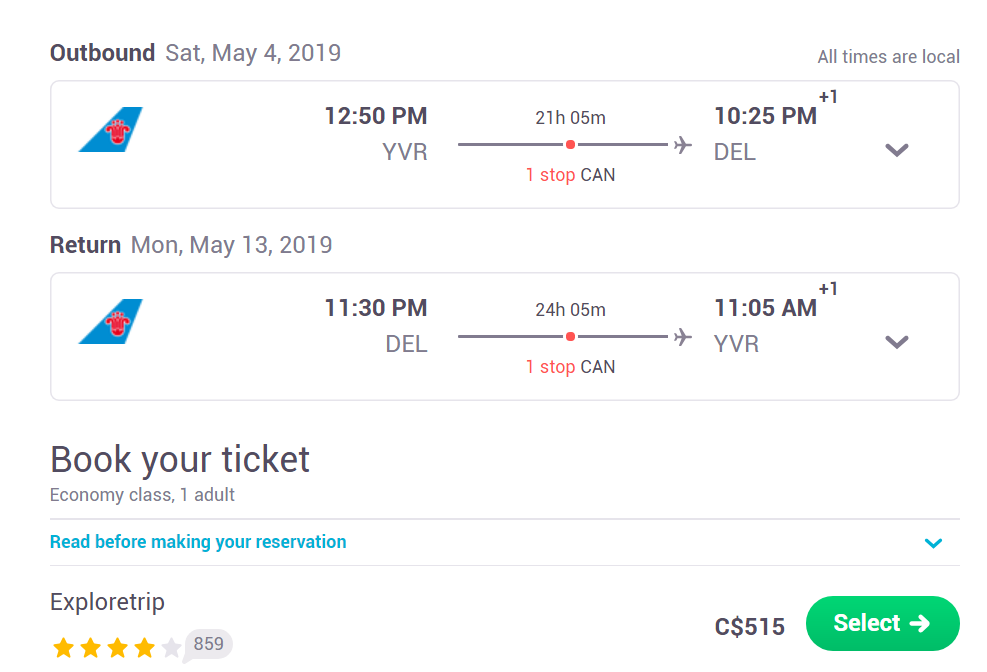This screenshot has height=672, width=987.
Task: Expand outbound flight details chevron
Action: [x=896, y=150]
